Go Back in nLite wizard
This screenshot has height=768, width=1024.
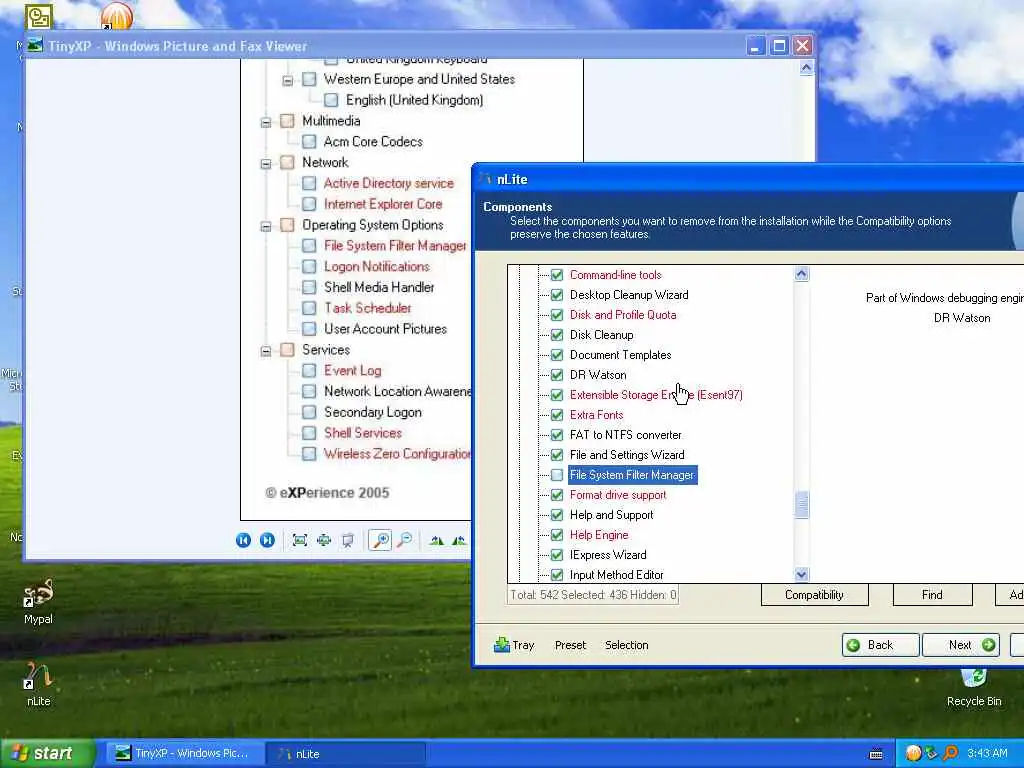[880, 645]
